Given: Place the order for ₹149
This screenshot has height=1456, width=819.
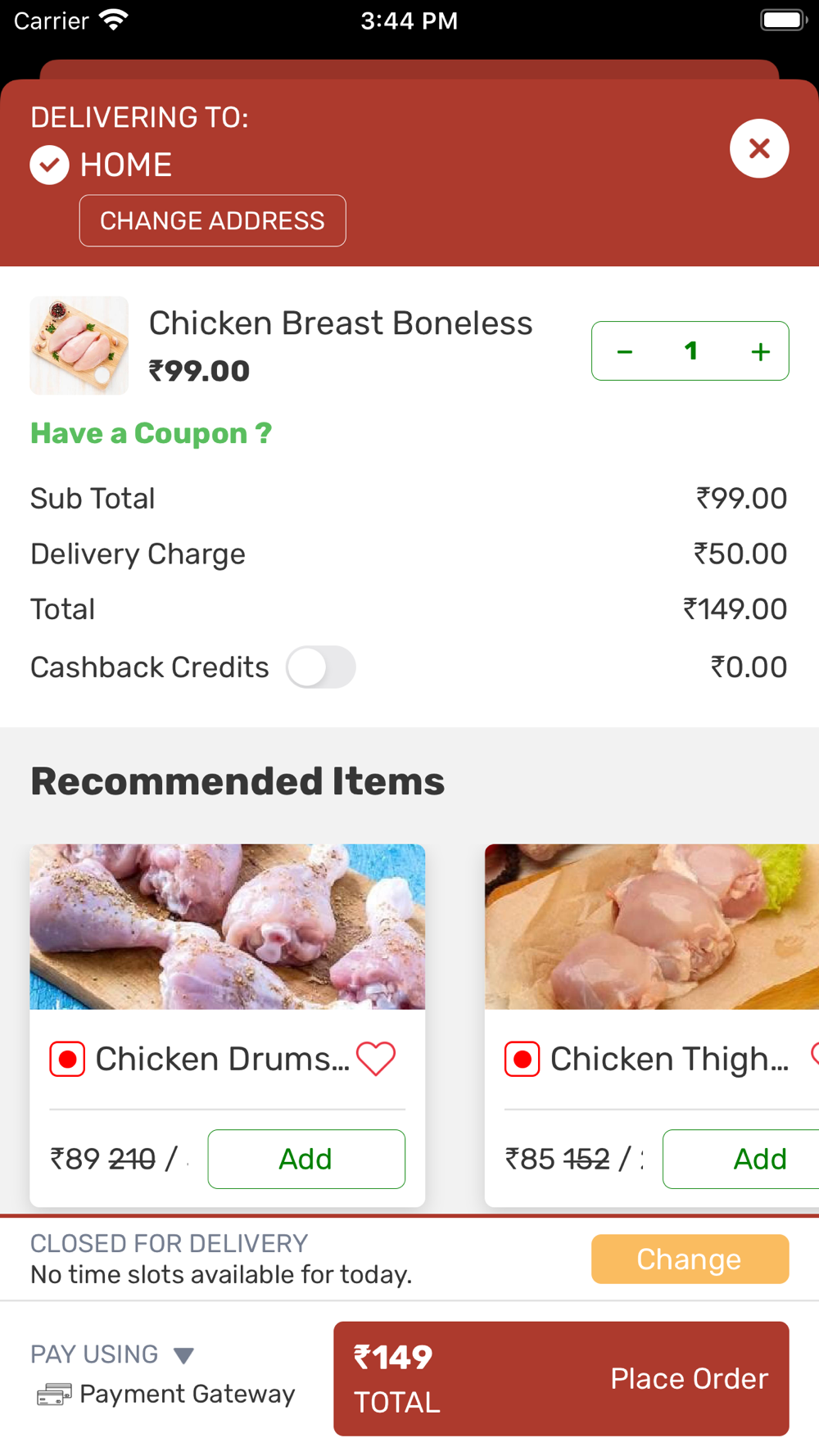Looking at the screenshot, I should [x=561, y=1378].
